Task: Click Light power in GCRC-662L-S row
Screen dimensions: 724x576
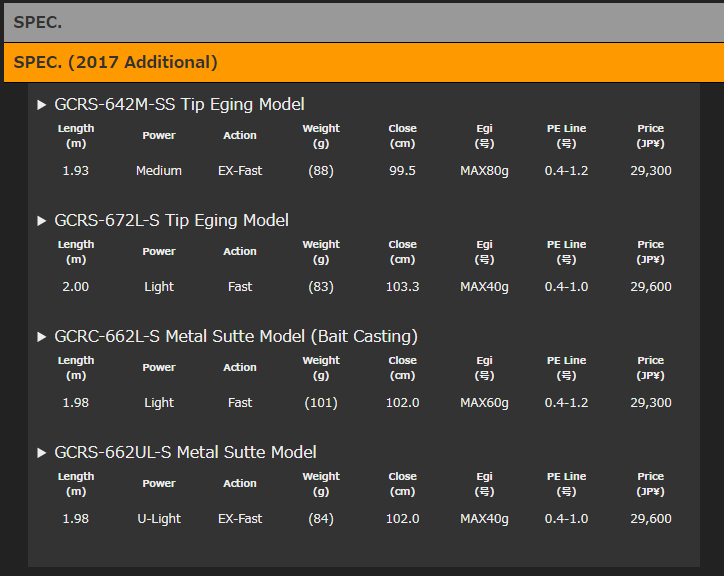Action: (159, 403)
